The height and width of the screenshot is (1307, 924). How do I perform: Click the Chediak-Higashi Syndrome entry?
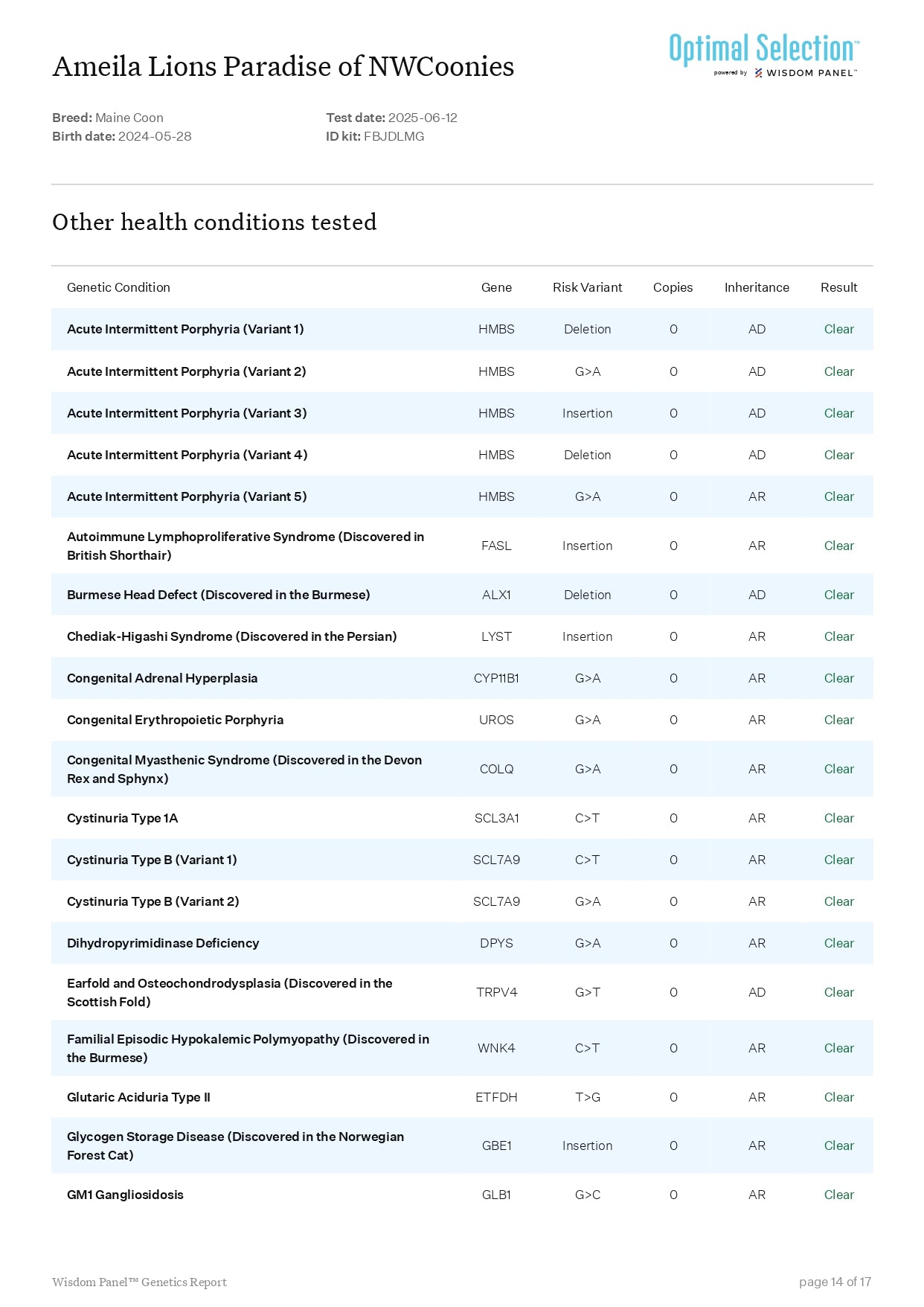coord(231,636)
